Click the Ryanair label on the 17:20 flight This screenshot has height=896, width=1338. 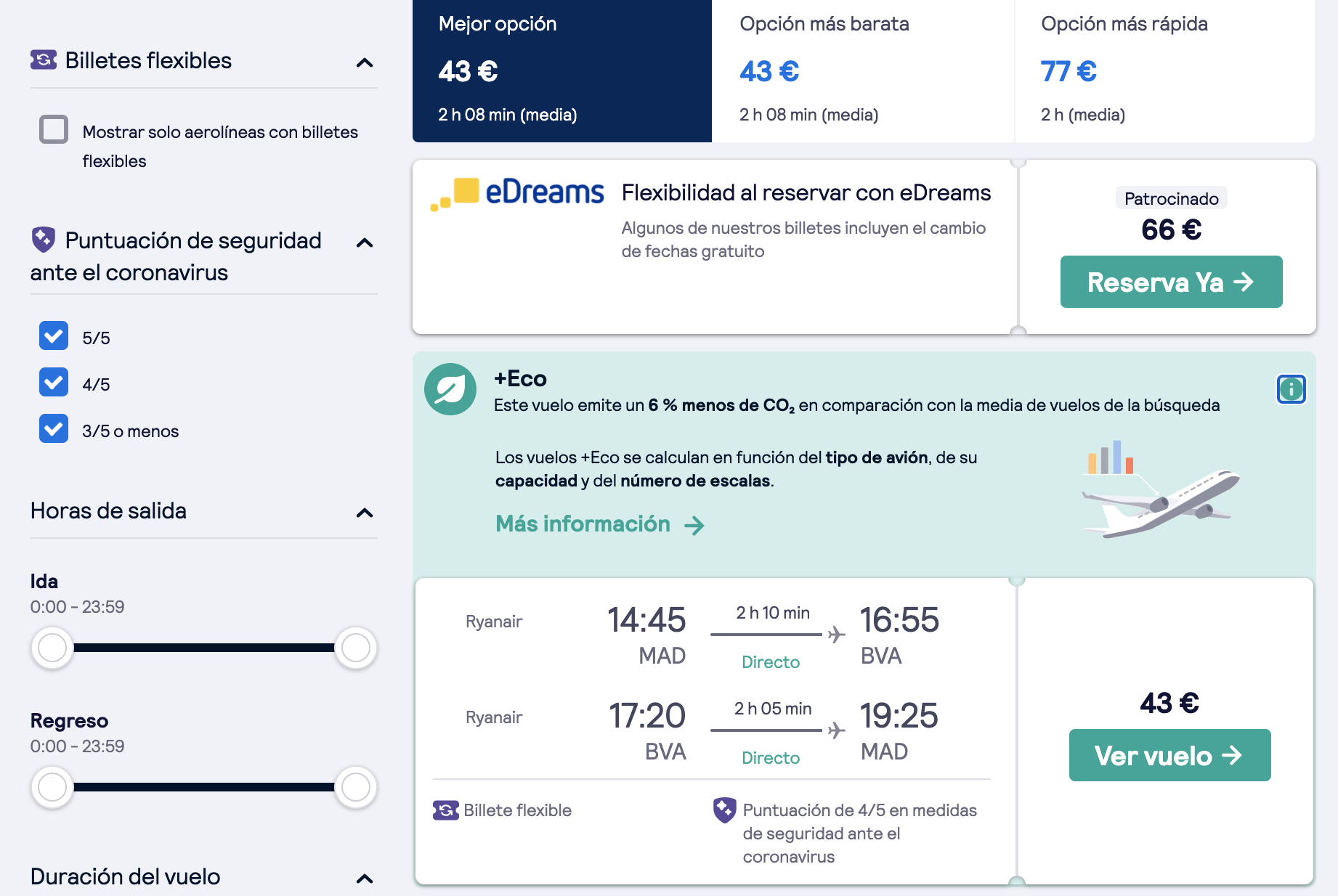(x=494, y=717)
